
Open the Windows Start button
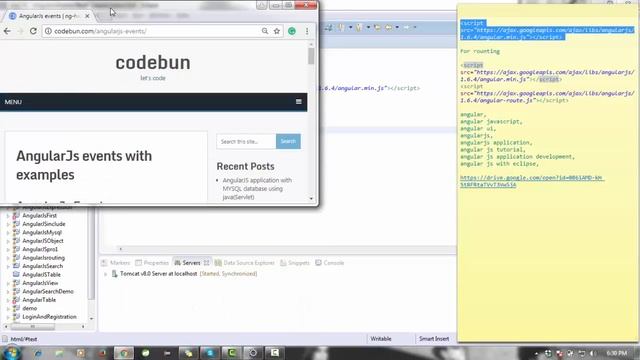coord(11,353)
